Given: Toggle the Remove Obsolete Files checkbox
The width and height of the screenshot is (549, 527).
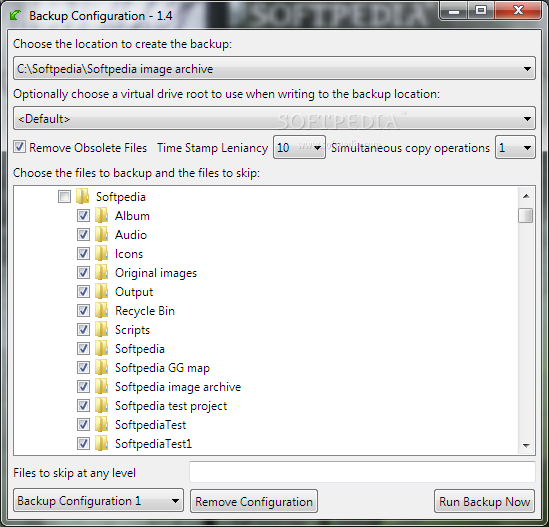Looking at the screenshot, I should coord(20,147).
